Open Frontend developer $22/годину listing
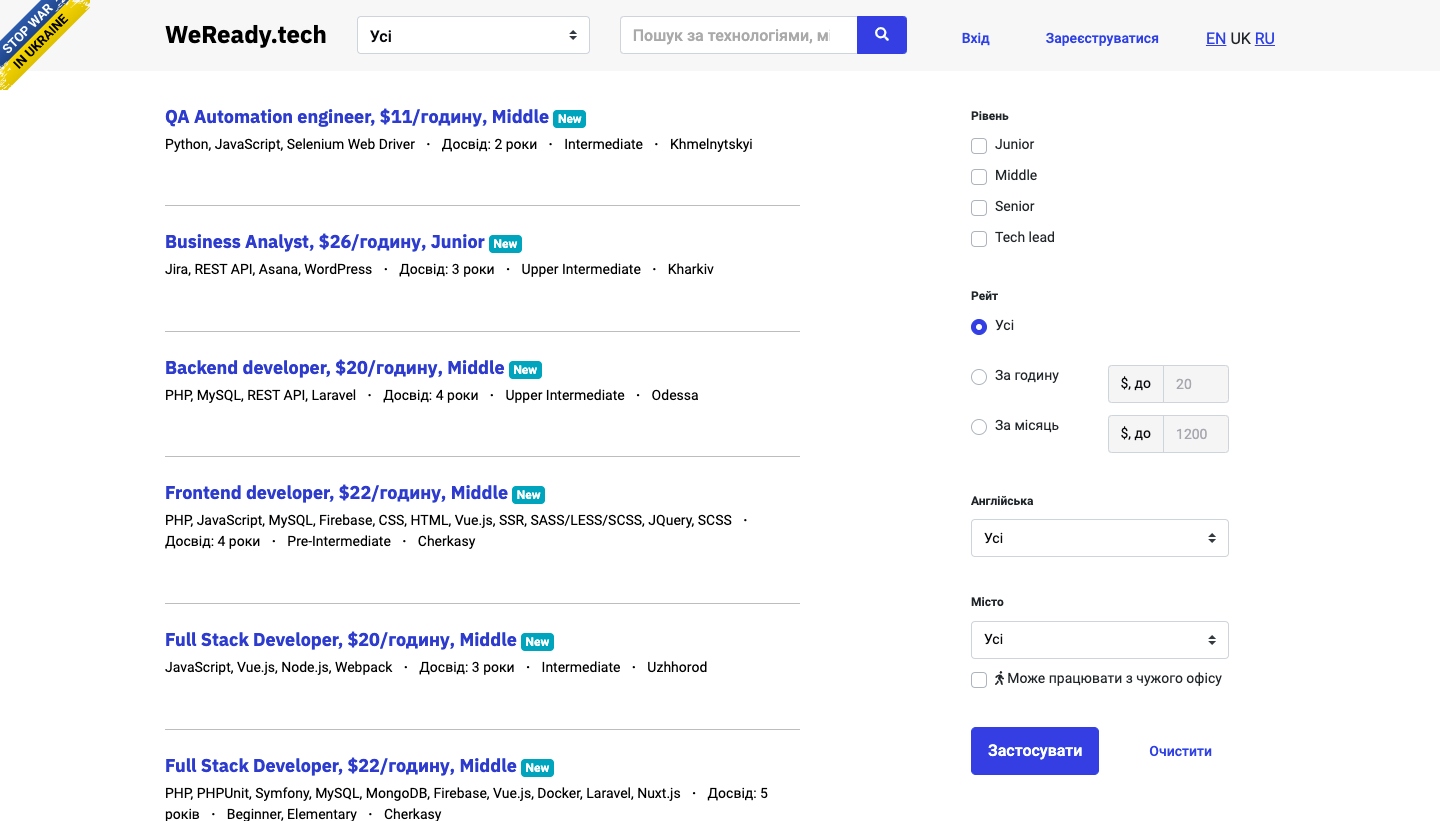1440x821 pixels. pos(336,493)
